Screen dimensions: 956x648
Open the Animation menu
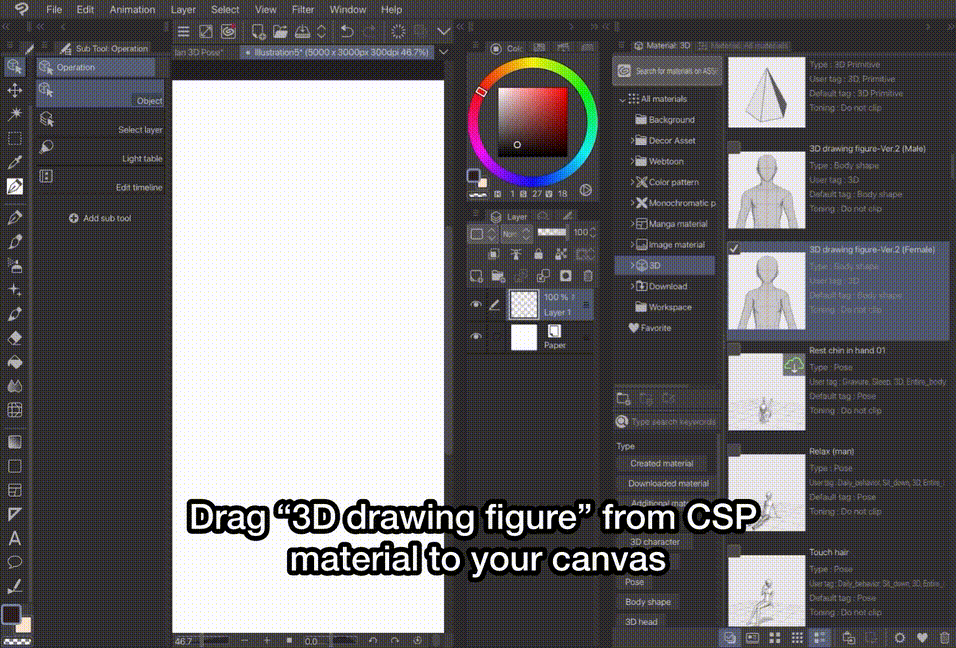click(132, 10)
